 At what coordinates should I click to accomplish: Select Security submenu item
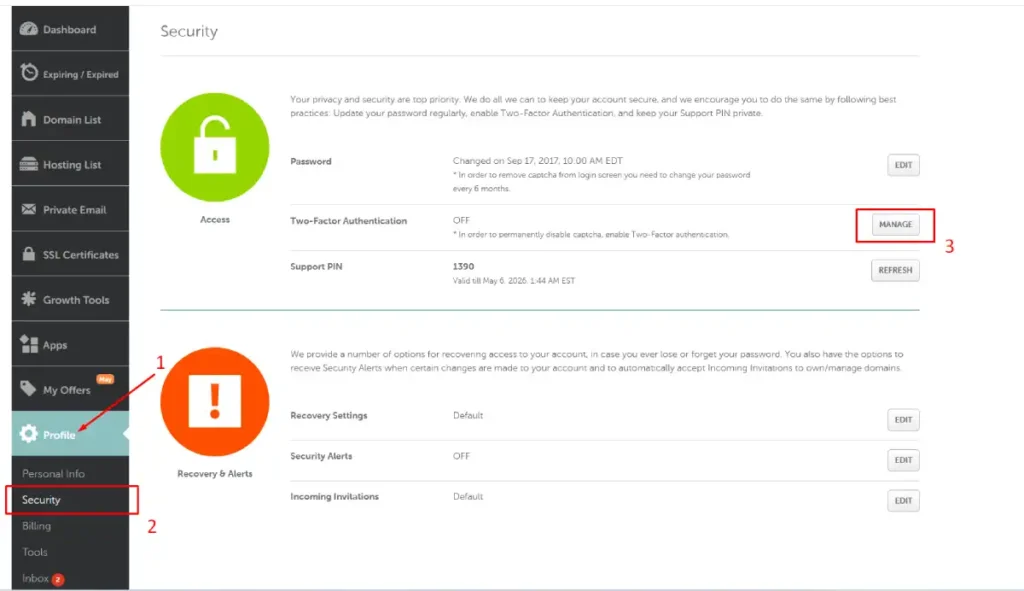click(x=41, y=500)
